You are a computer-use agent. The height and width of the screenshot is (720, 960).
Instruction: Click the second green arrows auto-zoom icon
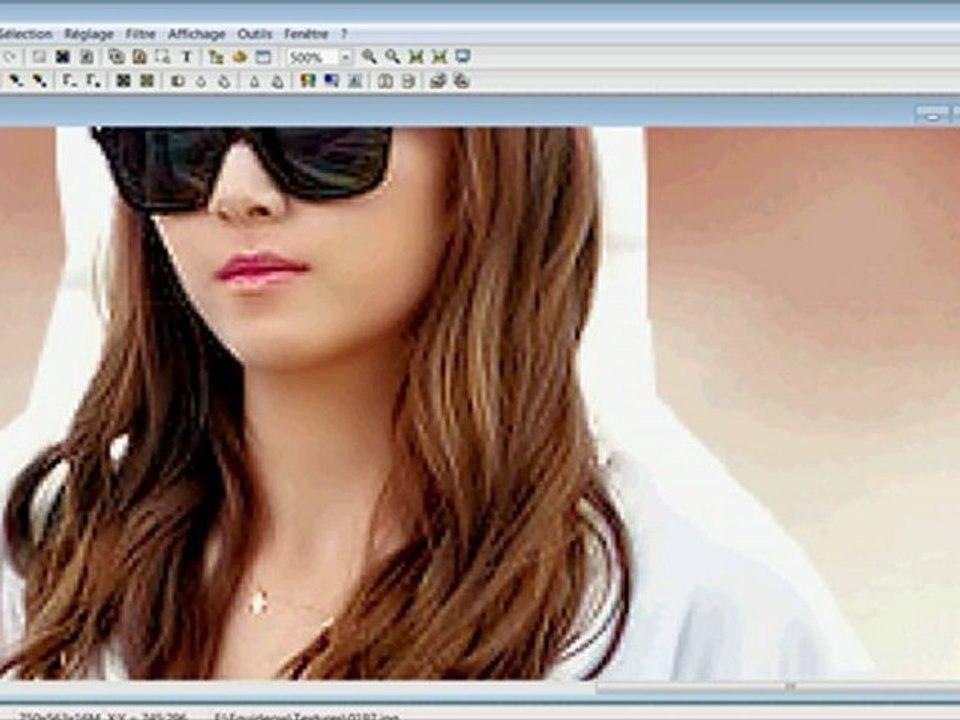pos(440,58)
